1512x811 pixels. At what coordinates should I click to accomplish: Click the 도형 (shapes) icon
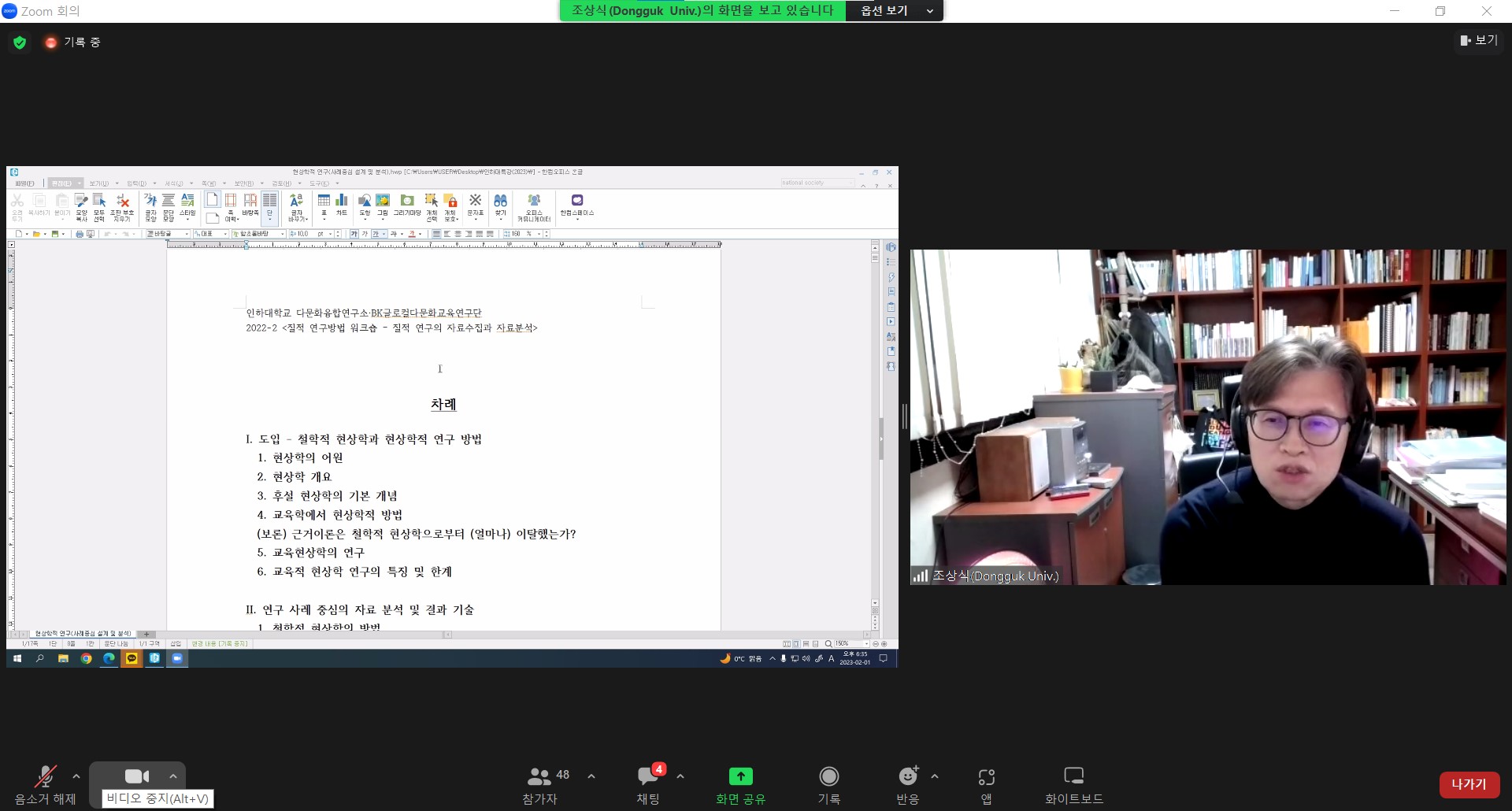365,205
